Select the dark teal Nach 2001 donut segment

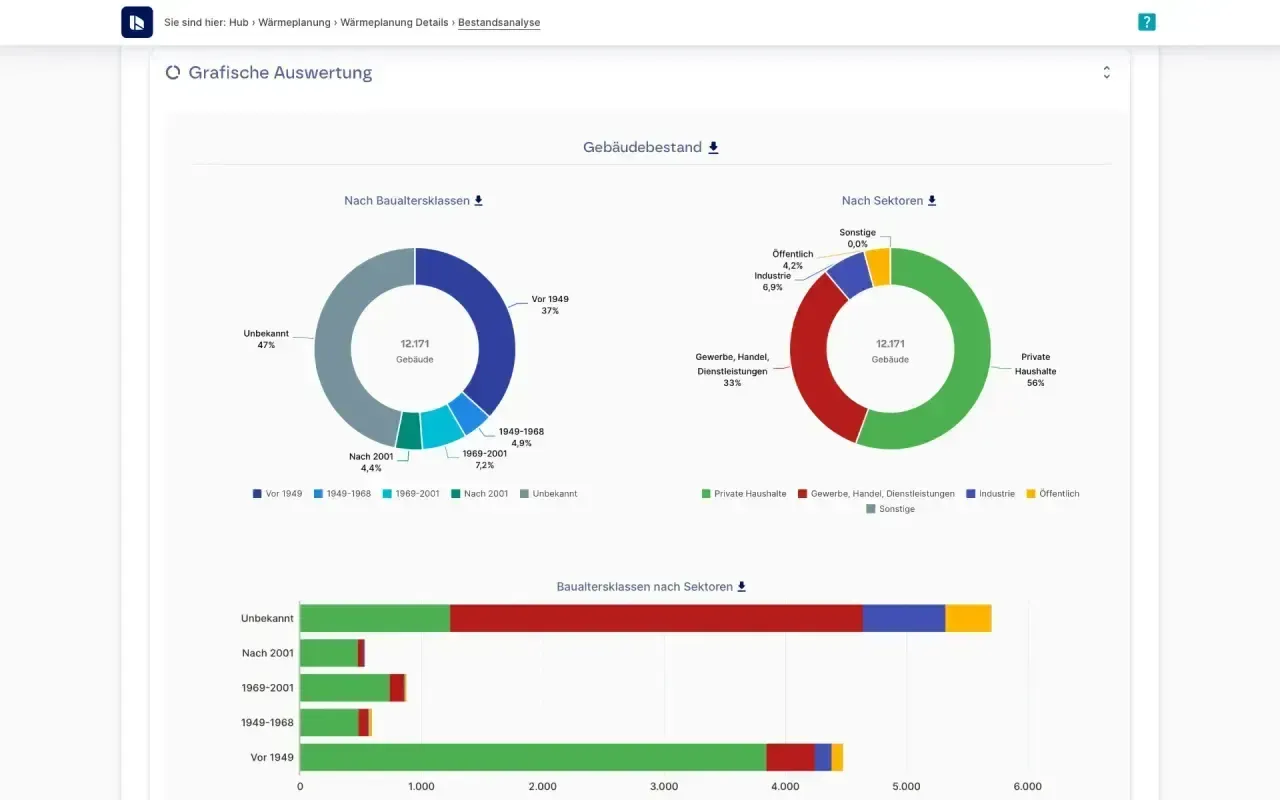coord(408,431)
